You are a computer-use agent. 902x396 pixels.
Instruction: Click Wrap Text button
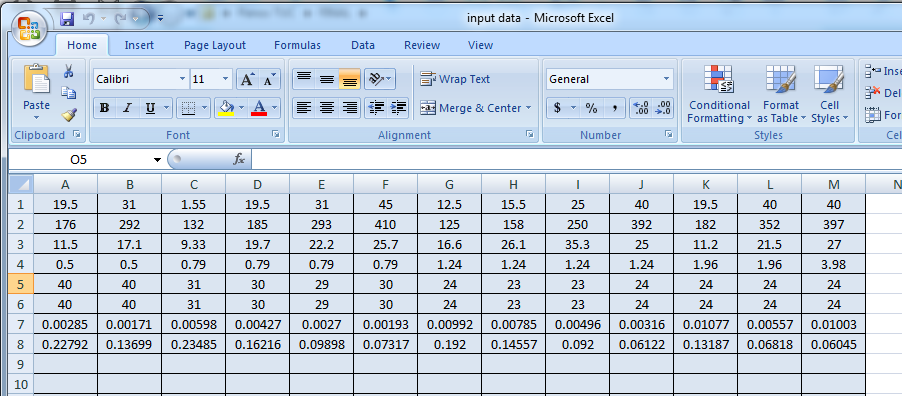[455, 79]
